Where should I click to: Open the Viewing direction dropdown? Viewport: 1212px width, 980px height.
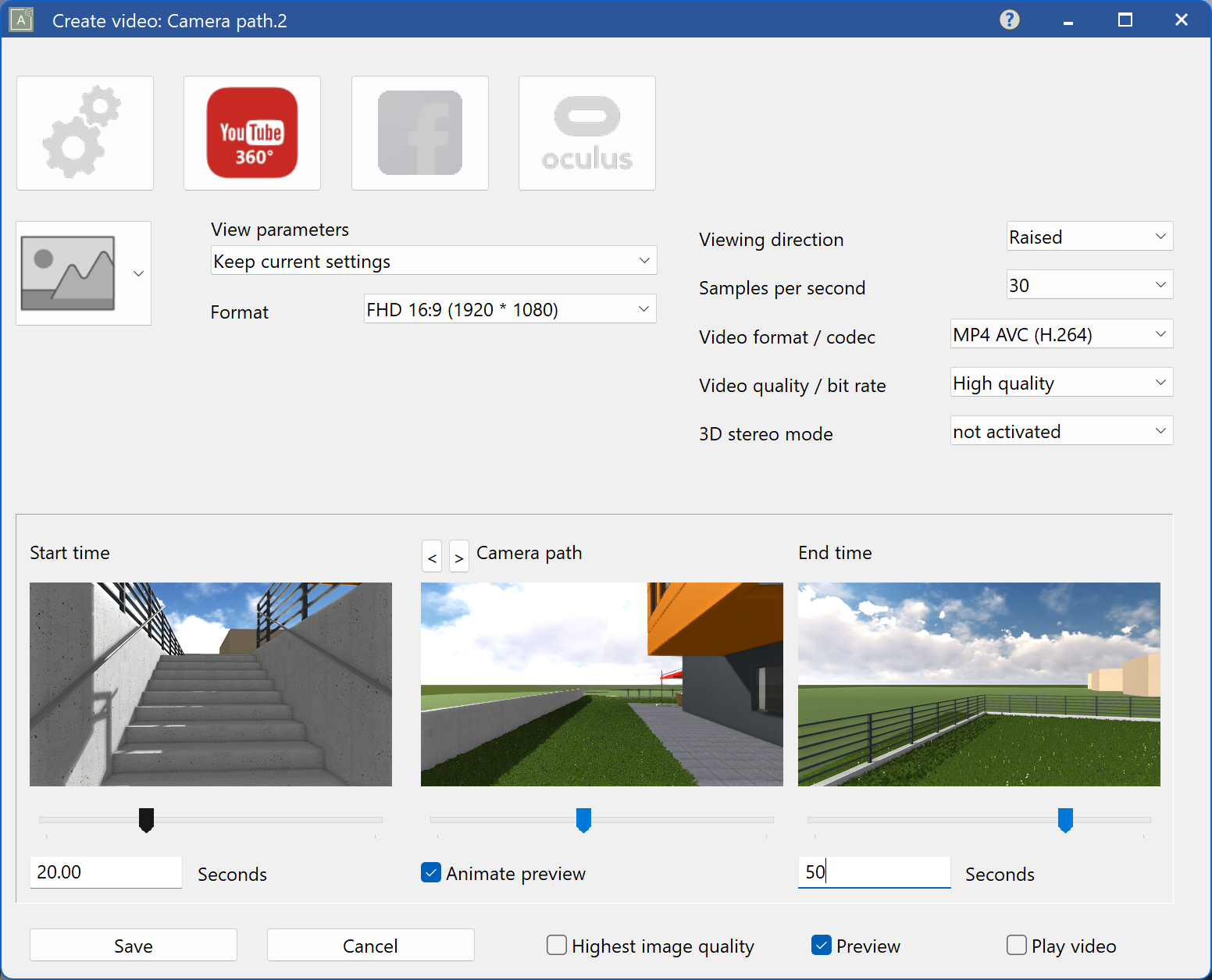1089,237
